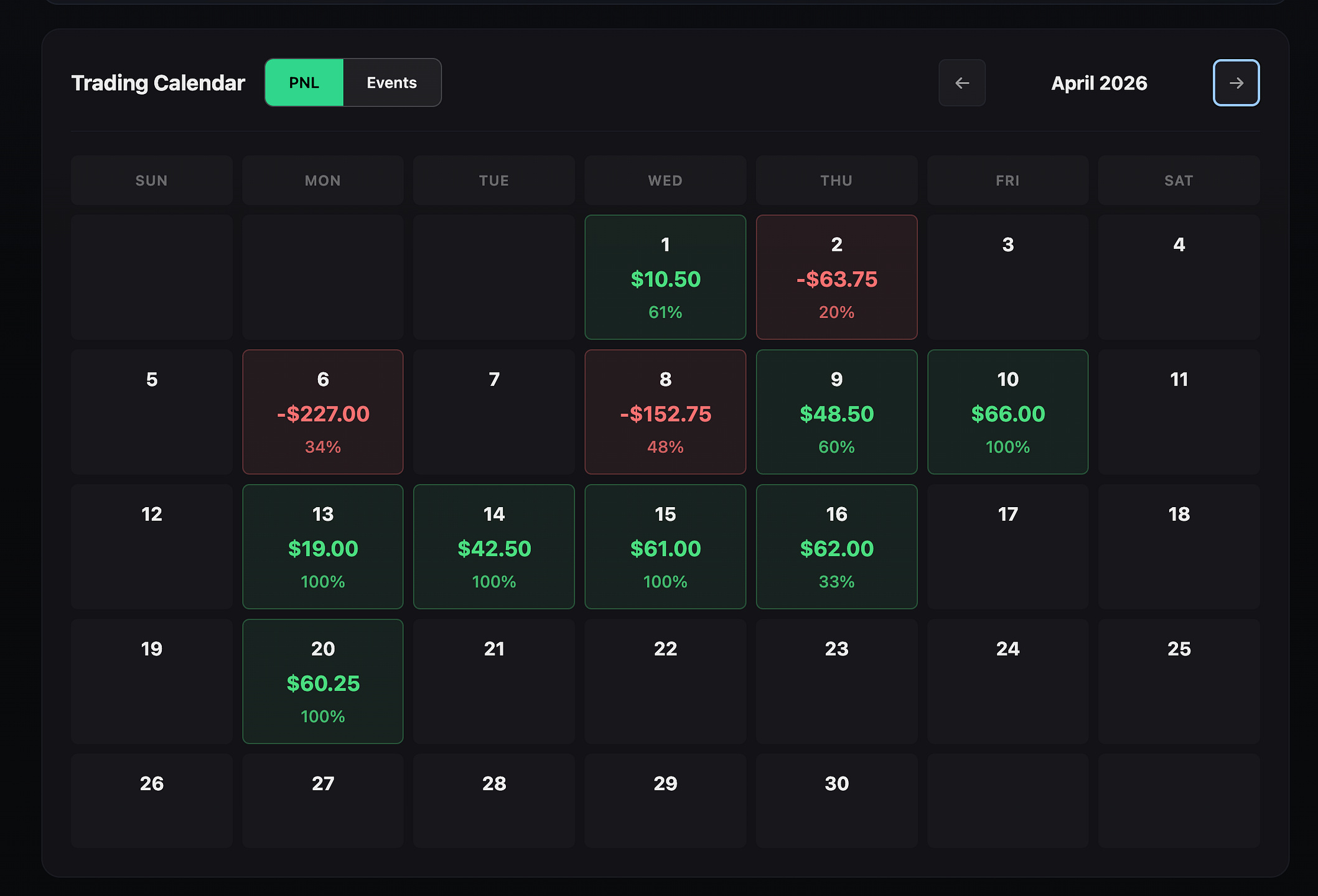Open April 1 cell showing $10.50

click(x=665, y=278)
